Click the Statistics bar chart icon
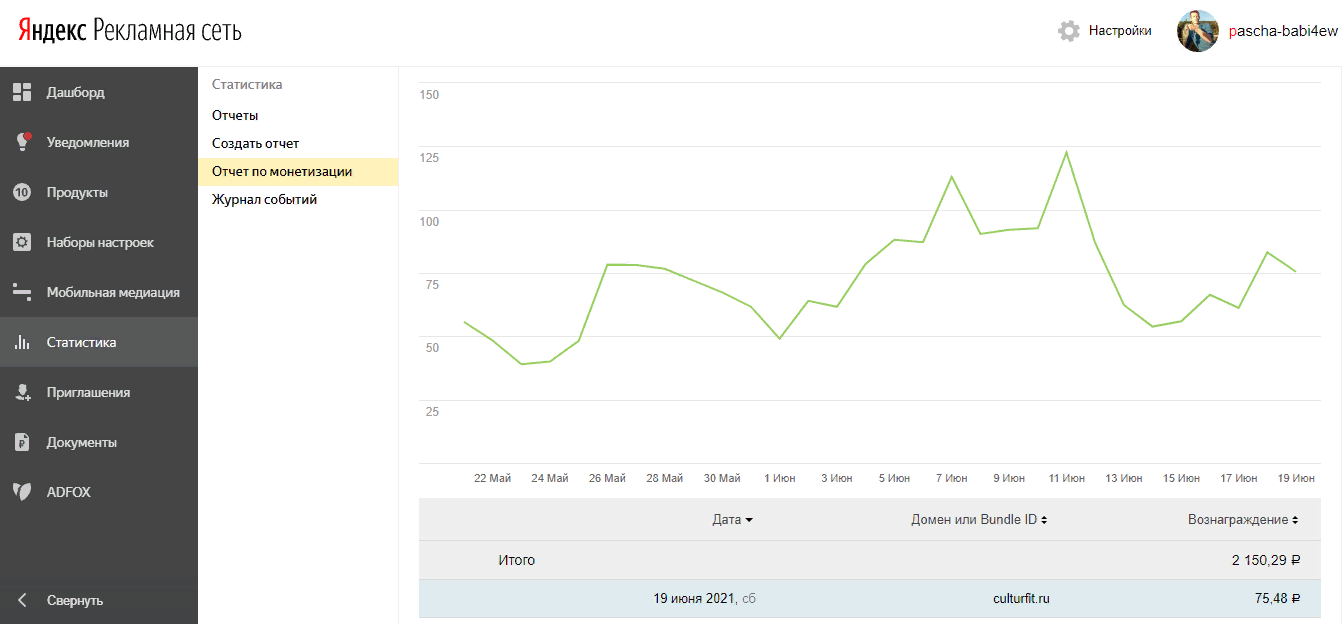The height and width of the screenshot is (624, 1342). (22, 342)
